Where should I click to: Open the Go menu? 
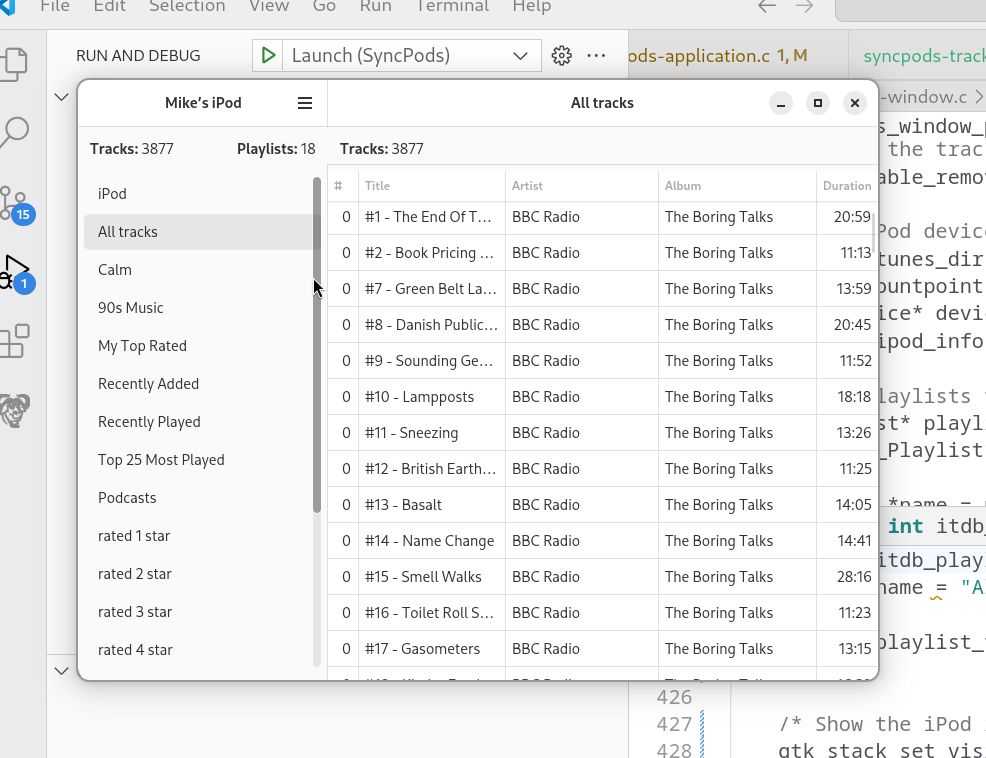tap(324, 6)
